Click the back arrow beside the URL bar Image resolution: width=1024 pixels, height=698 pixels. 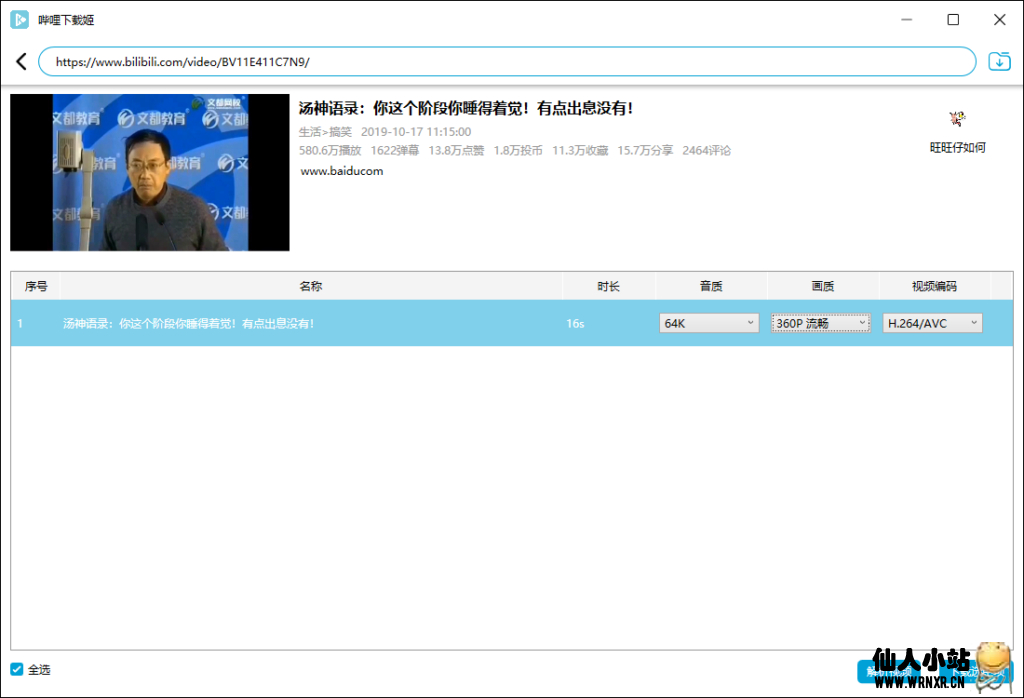point(21,62)
